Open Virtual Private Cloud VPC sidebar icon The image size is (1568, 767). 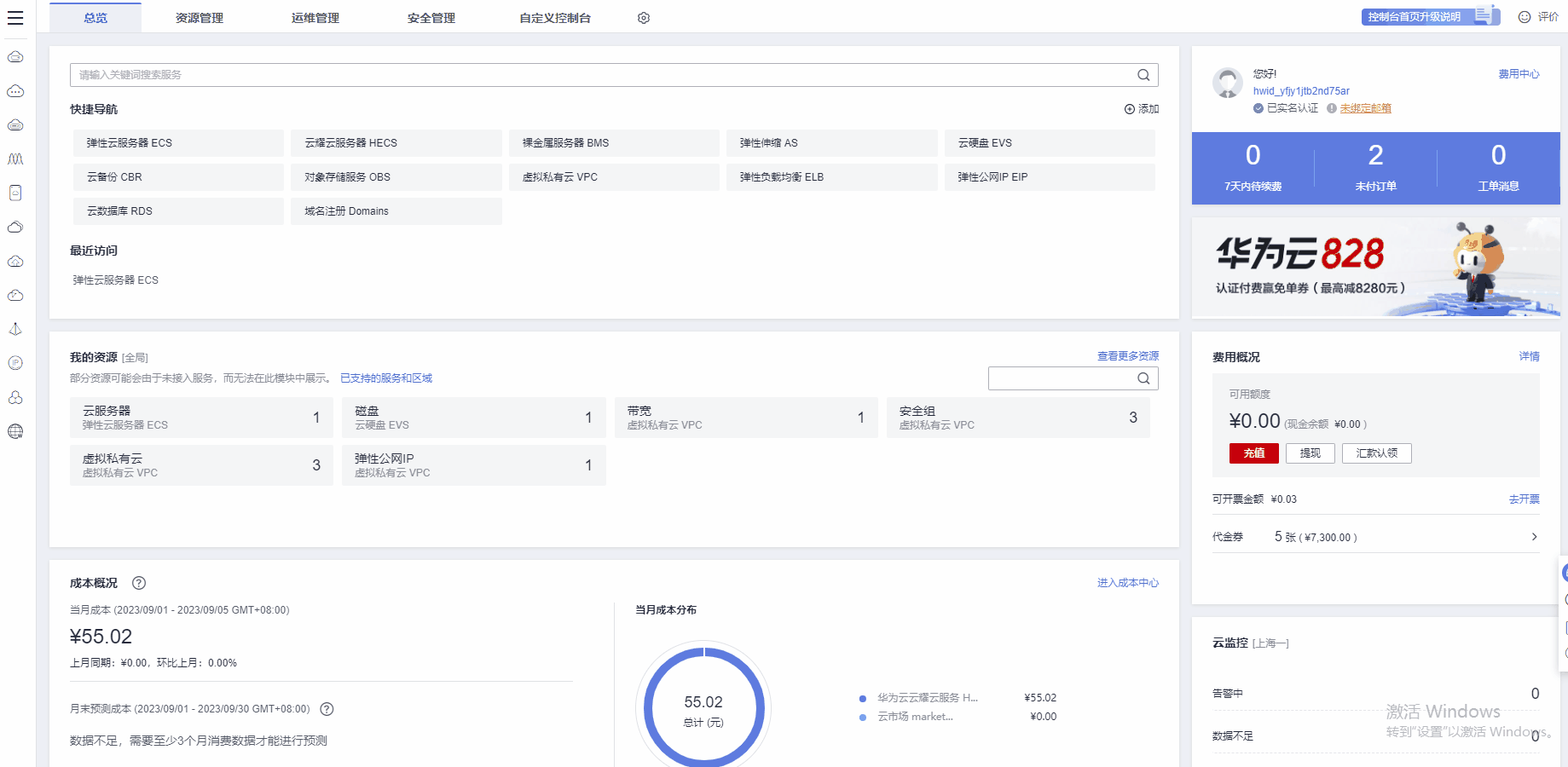[15, 296]
